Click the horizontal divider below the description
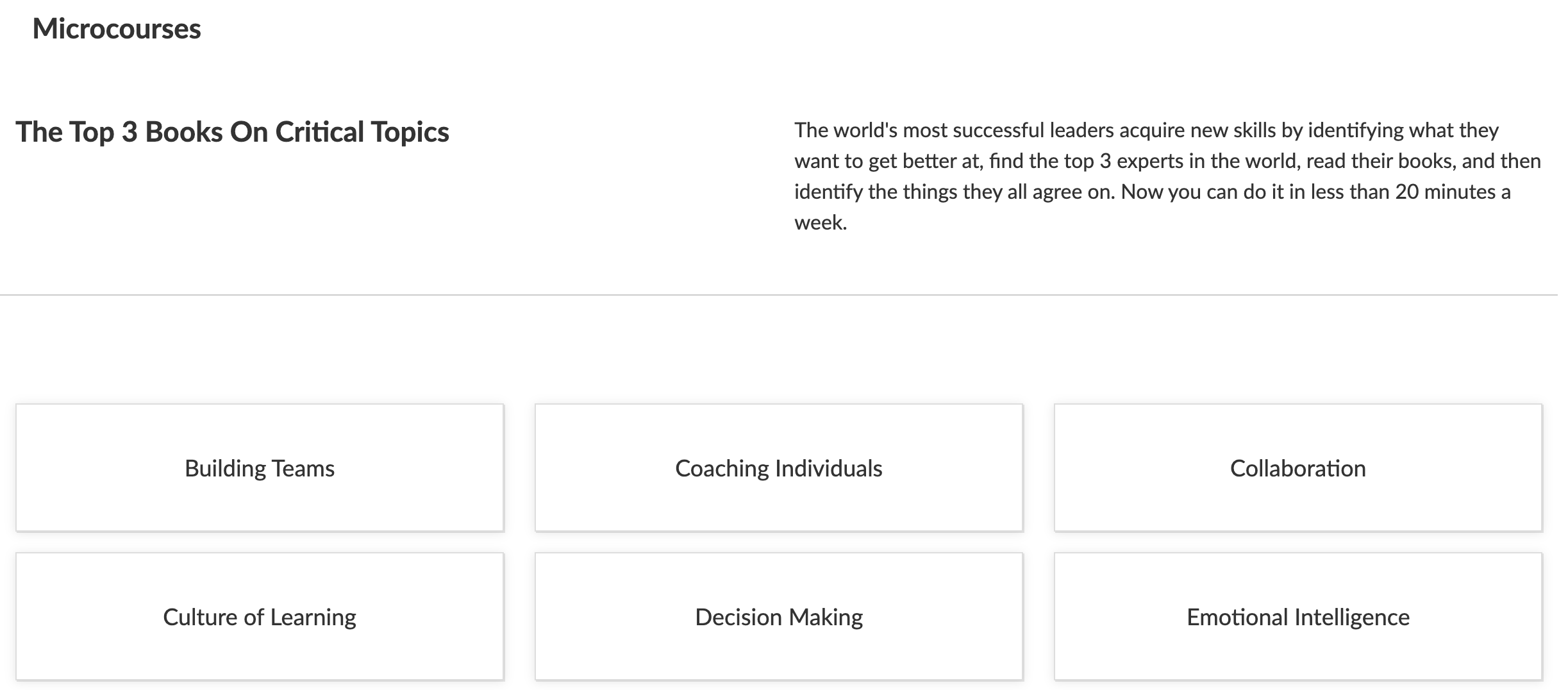Image resolution: width=1568 pixels, height=690 pixels. [778, 295]
